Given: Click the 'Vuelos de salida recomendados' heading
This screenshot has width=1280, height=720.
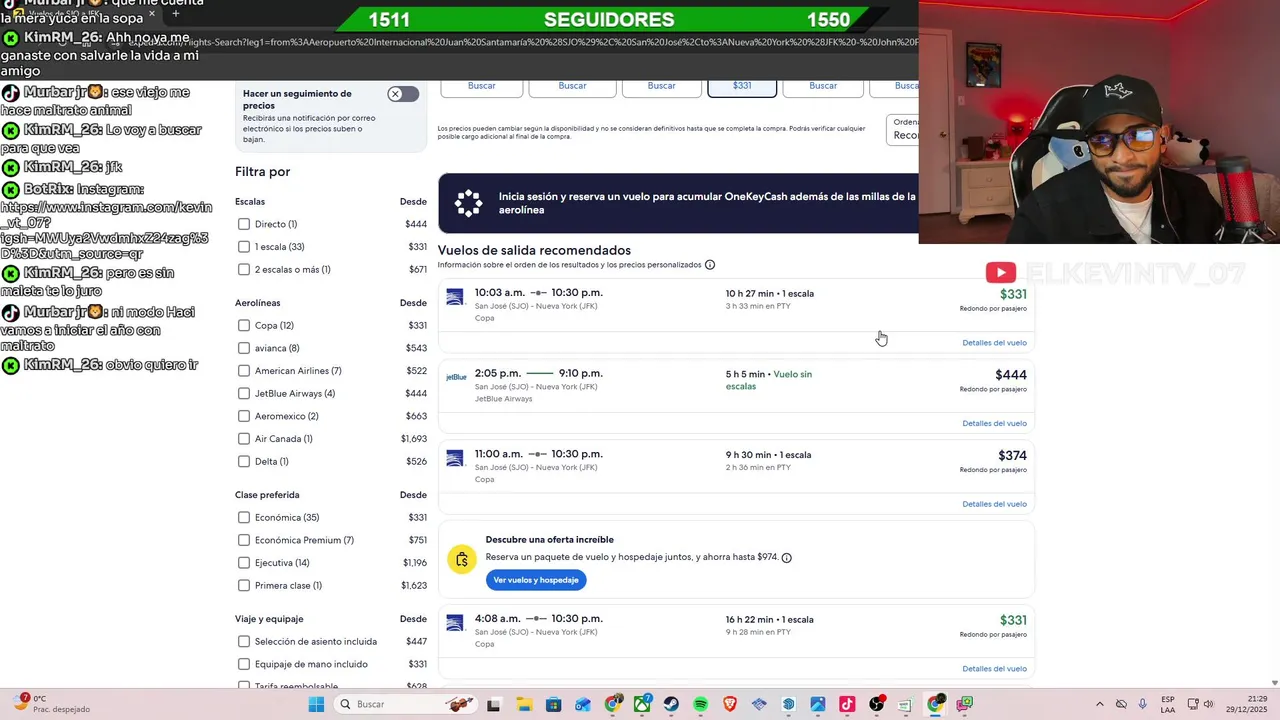Looking at the screenshot, I should click(x=534, y=250).
